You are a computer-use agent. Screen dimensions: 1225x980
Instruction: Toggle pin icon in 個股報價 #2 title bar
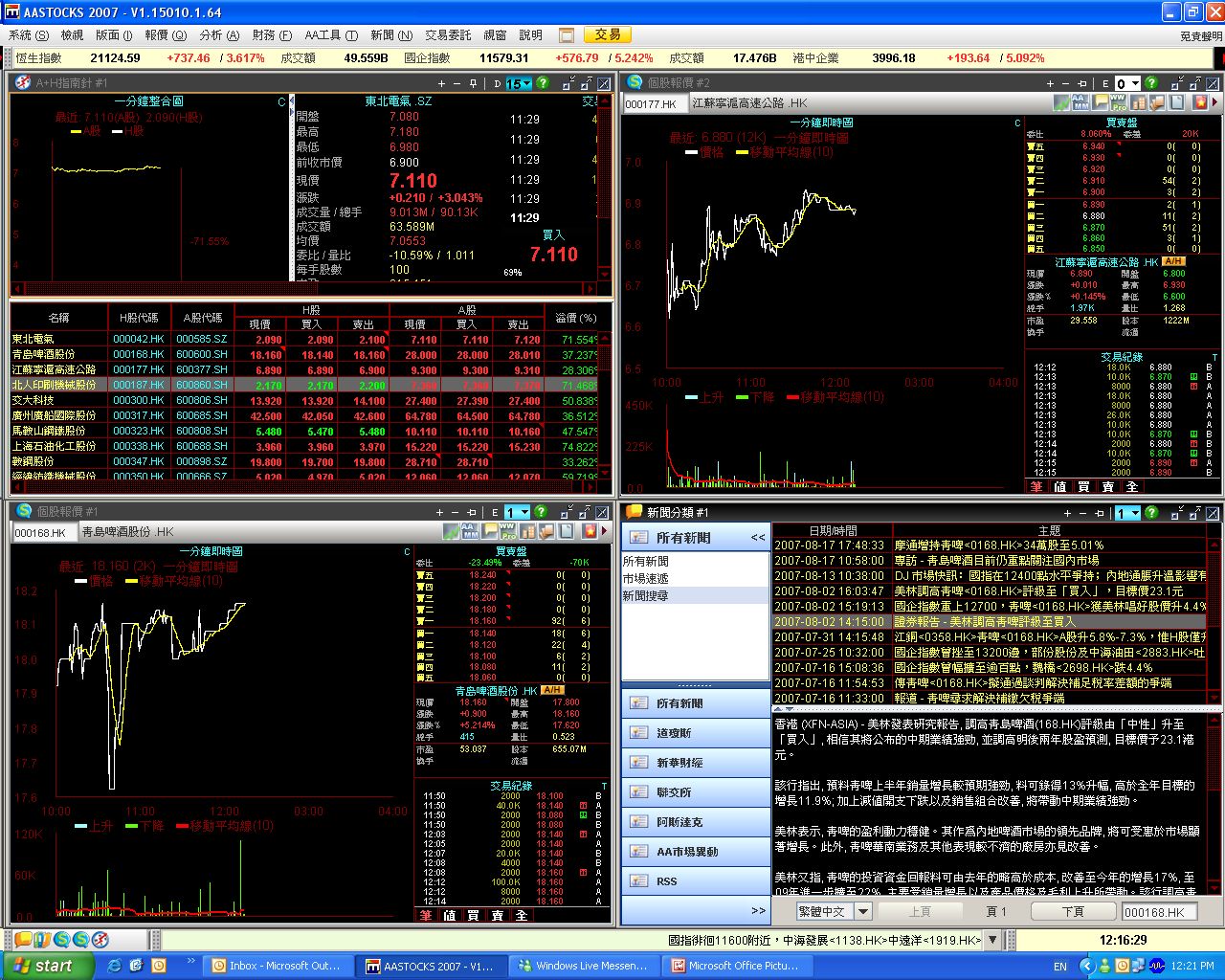[x=1082, y=83]
